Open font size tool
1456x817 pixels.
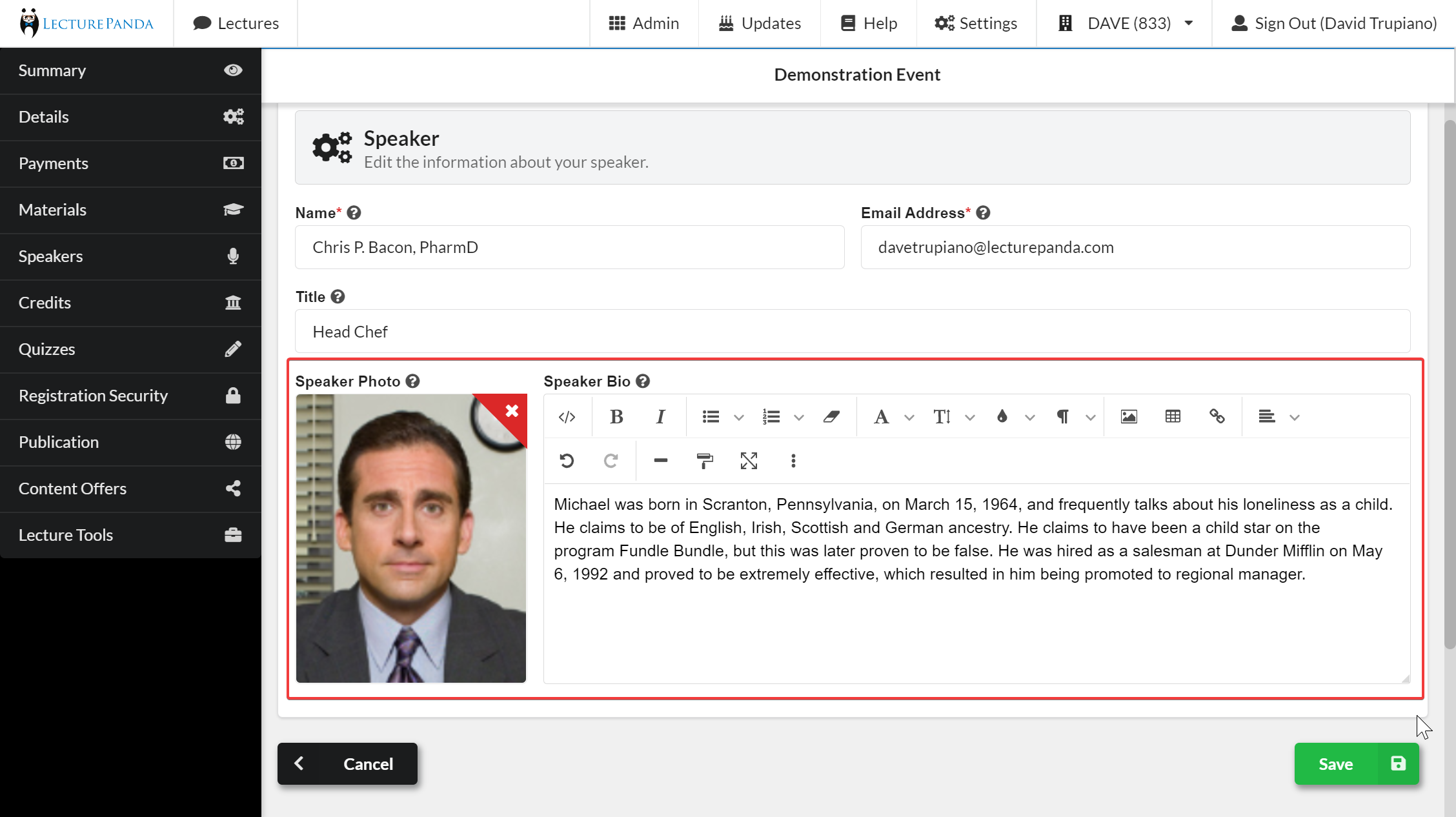pyautogui.click(x=942, y=417)
